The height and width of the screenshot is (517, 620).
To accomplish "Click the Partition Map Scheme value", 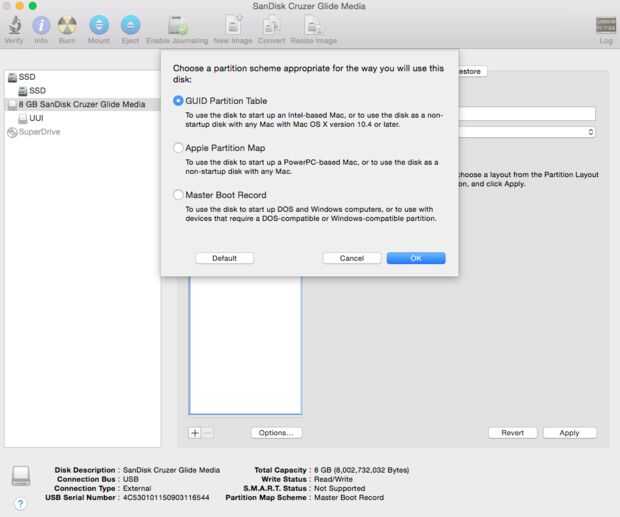I will tap(349, 497).
